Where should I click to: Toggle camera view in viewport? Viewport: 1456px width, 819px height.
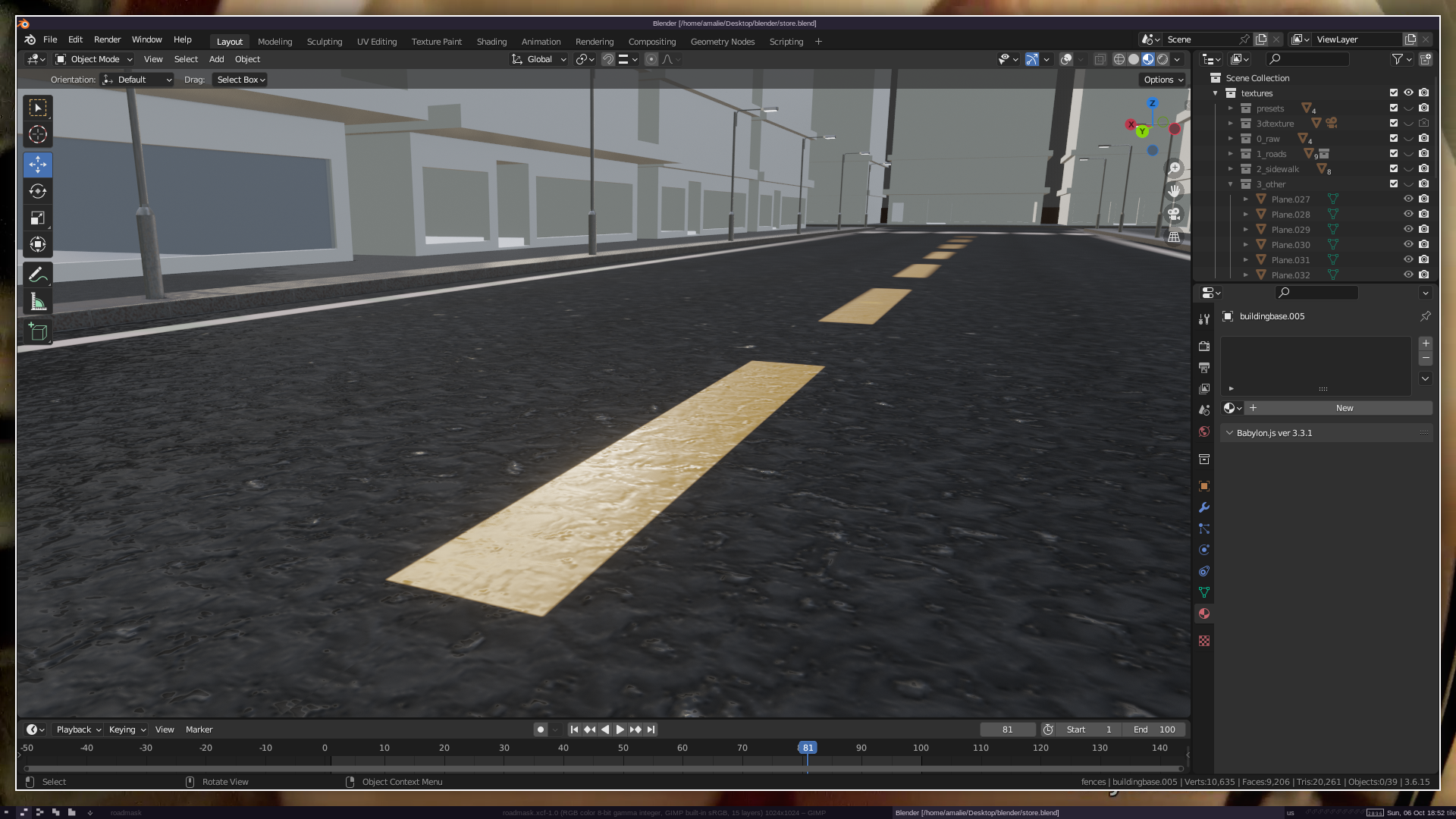coord(1174,215)
